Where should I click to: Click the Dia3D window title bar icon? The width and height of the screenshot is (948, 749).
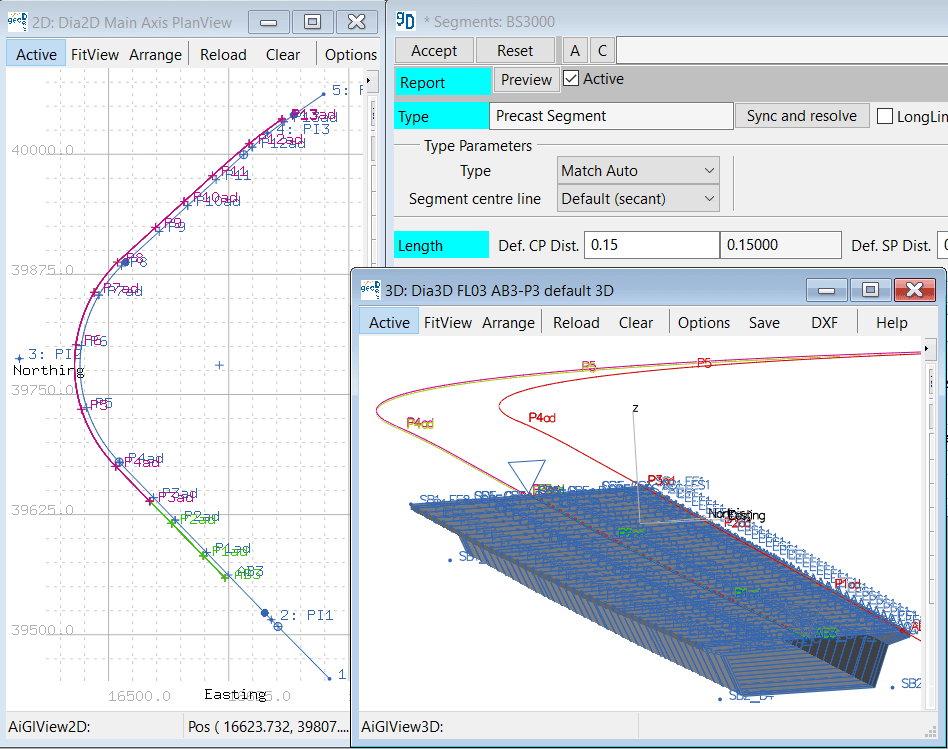(369, 290)
